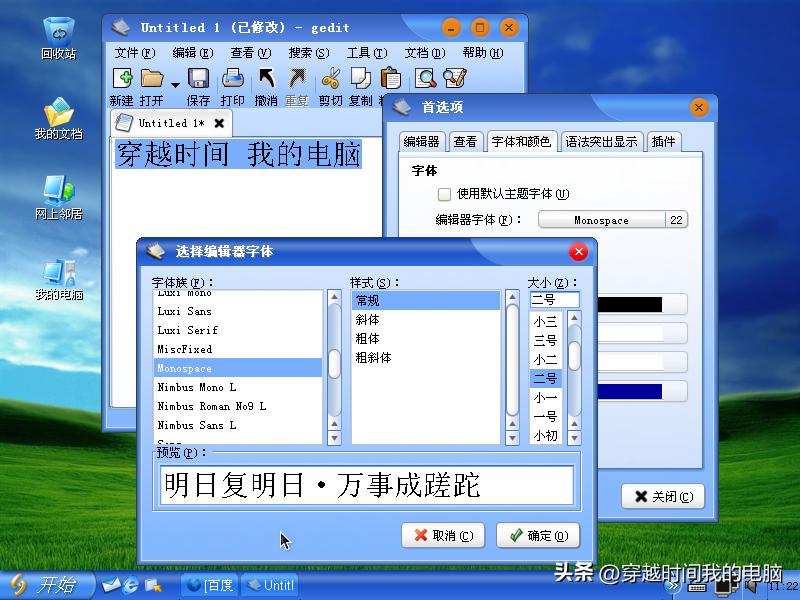Screen dimensions: 800x600
Task: Cut selected text with the 剪切 icon
Action: 330,78
